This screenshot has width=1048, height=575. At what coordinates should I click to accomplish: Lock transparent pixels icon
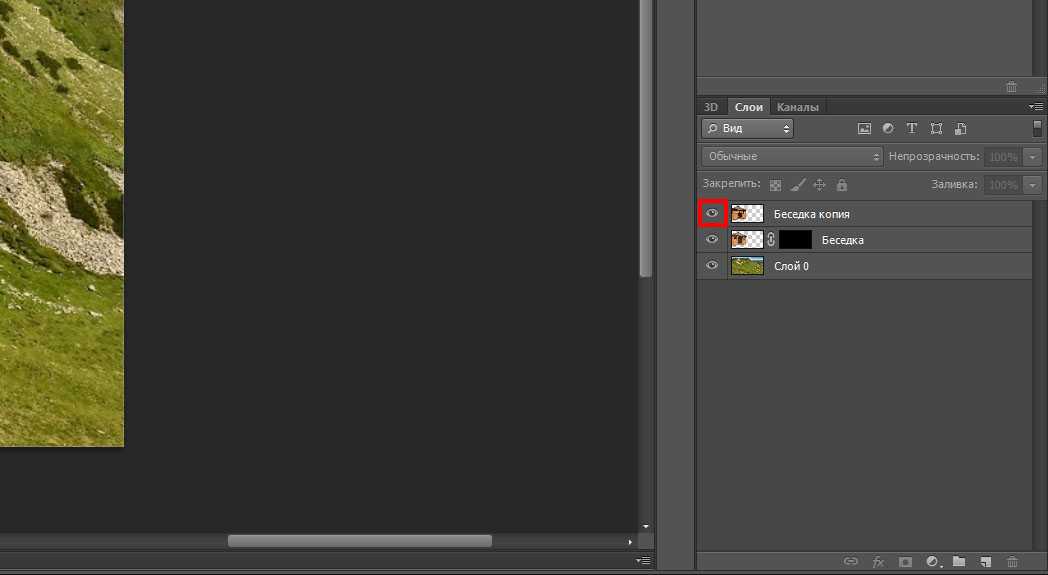pyautogui.click(x=775, y=185)
